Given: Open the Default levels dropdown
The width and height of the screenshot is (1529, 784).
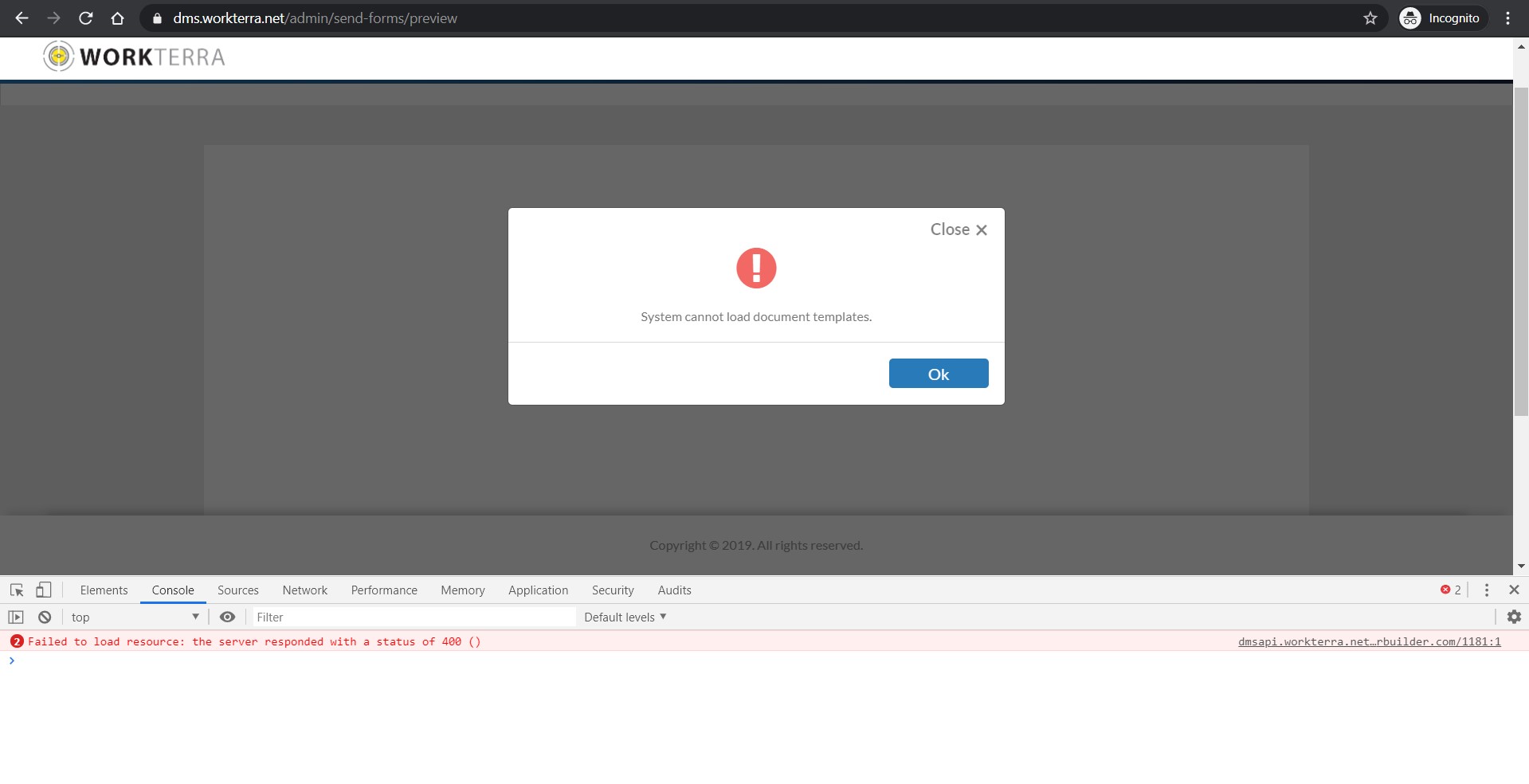Looking at the screenshot, I should [624, 617].
